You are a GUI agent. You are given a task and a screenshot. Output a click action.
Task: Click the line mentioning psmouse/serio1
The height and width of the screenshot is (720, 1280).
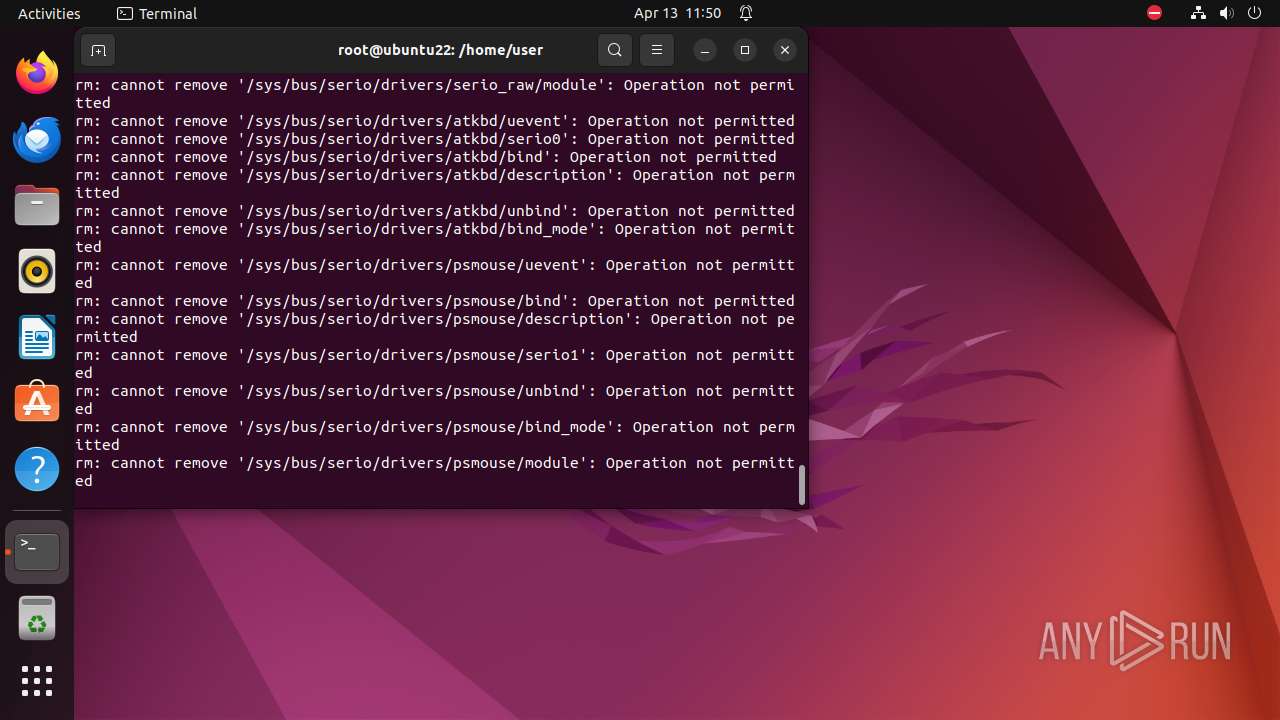pos(435,364)
